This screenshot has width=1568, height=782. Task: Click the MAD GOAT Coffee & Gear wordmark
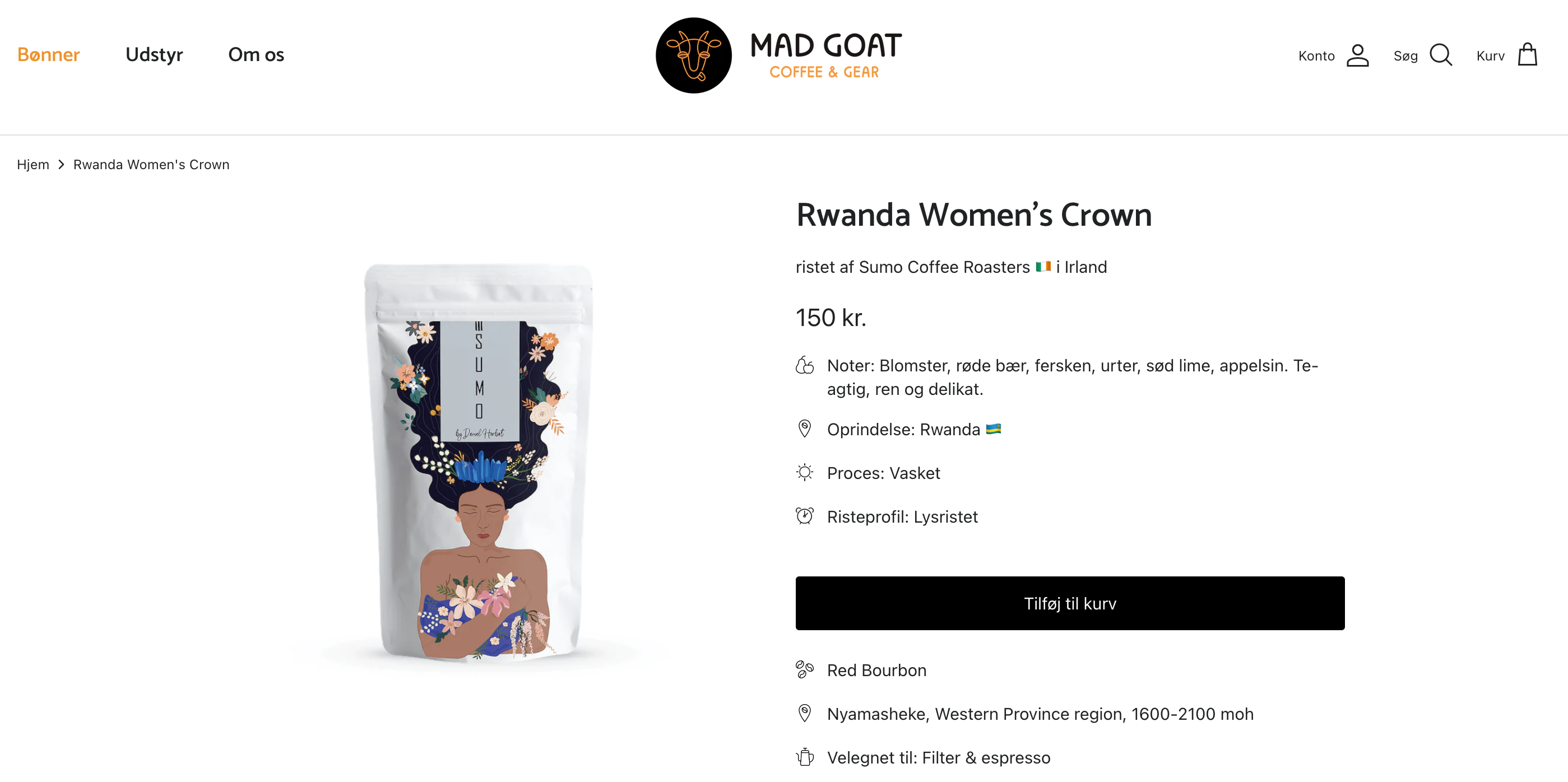825,55
